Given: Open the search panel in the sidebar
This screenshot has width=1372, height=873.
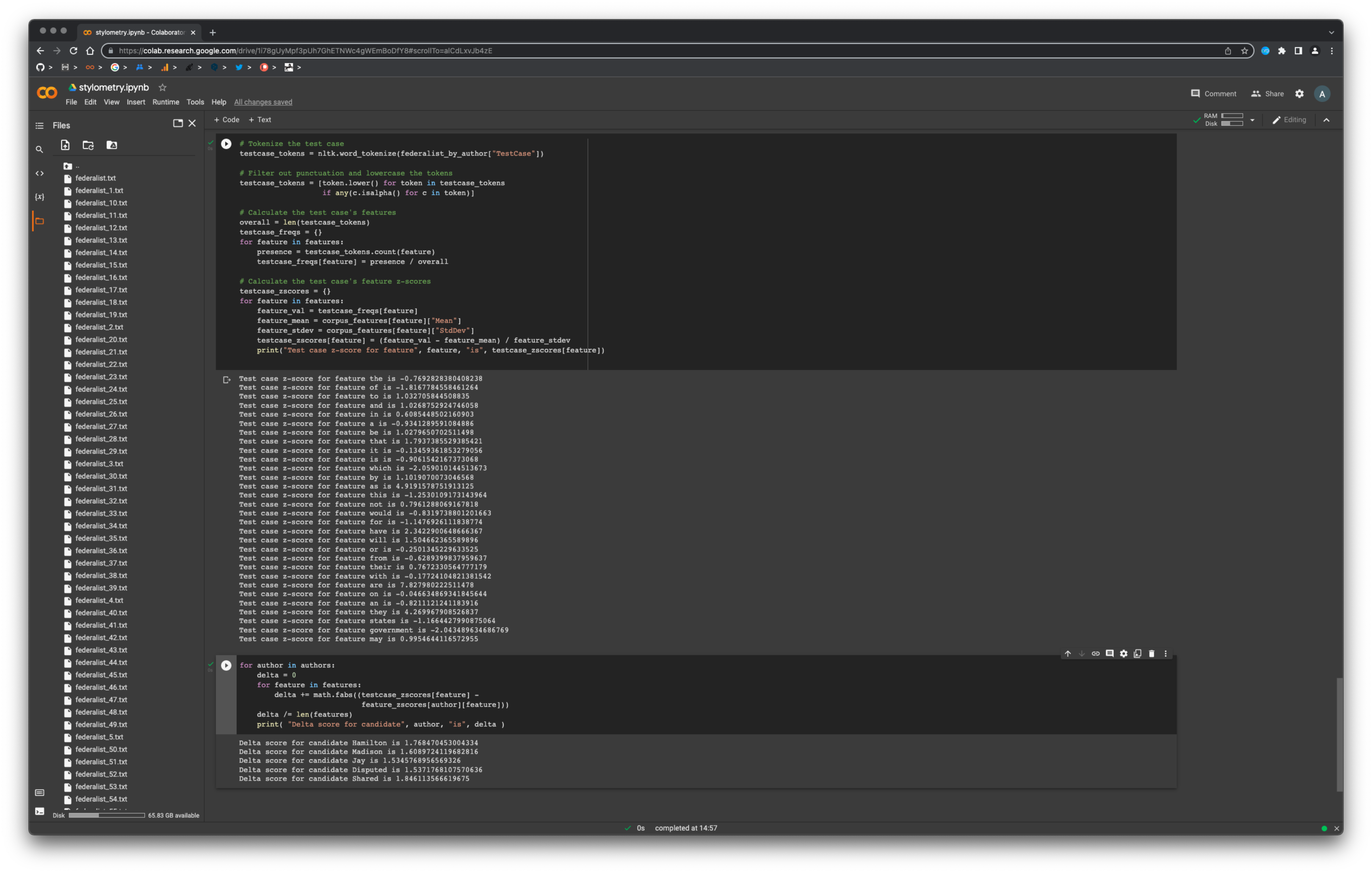Looking at the screenshot, I should click(39, 149).
